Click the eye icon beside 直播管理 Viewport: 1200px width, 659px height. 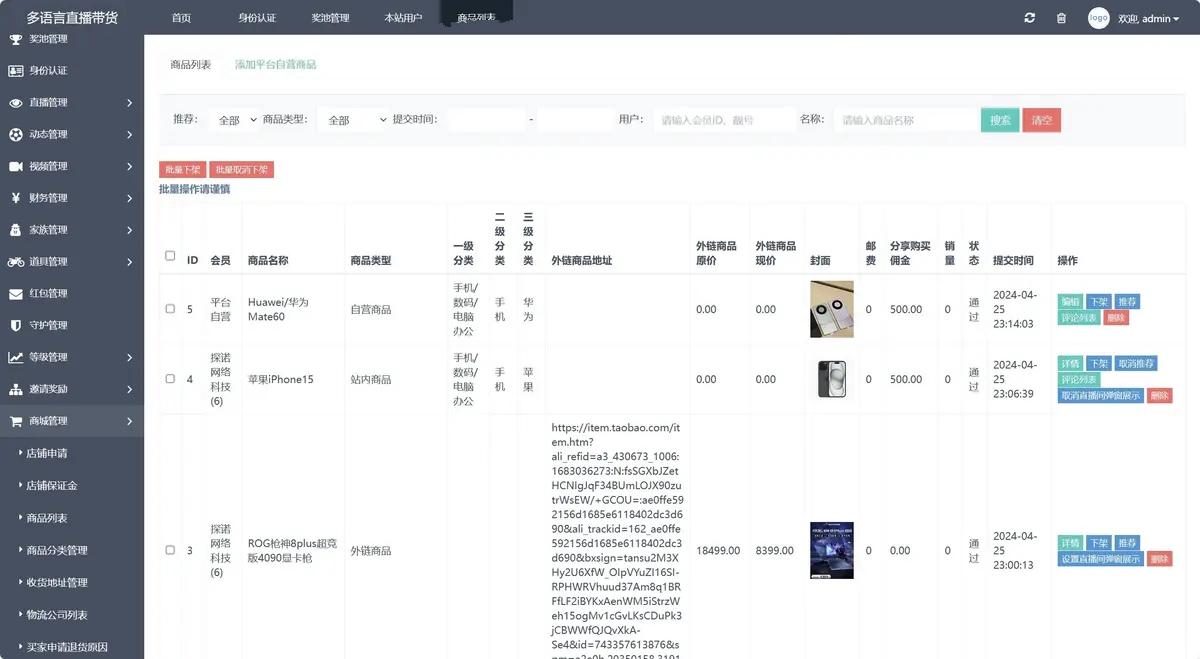tap(16, 103)
